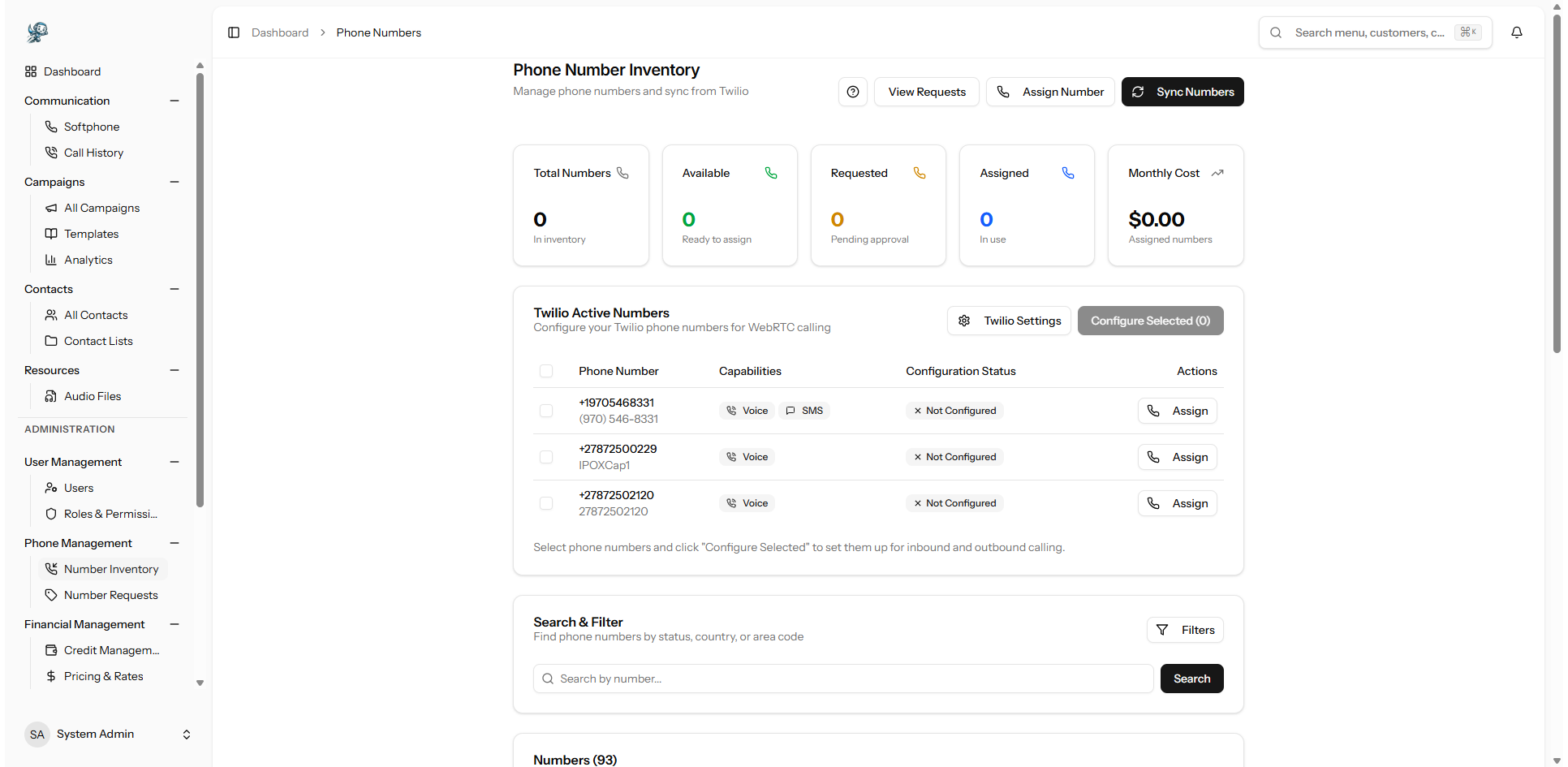Click the Filters funnel button
1568x767 pixels.
click(1184, 630)
